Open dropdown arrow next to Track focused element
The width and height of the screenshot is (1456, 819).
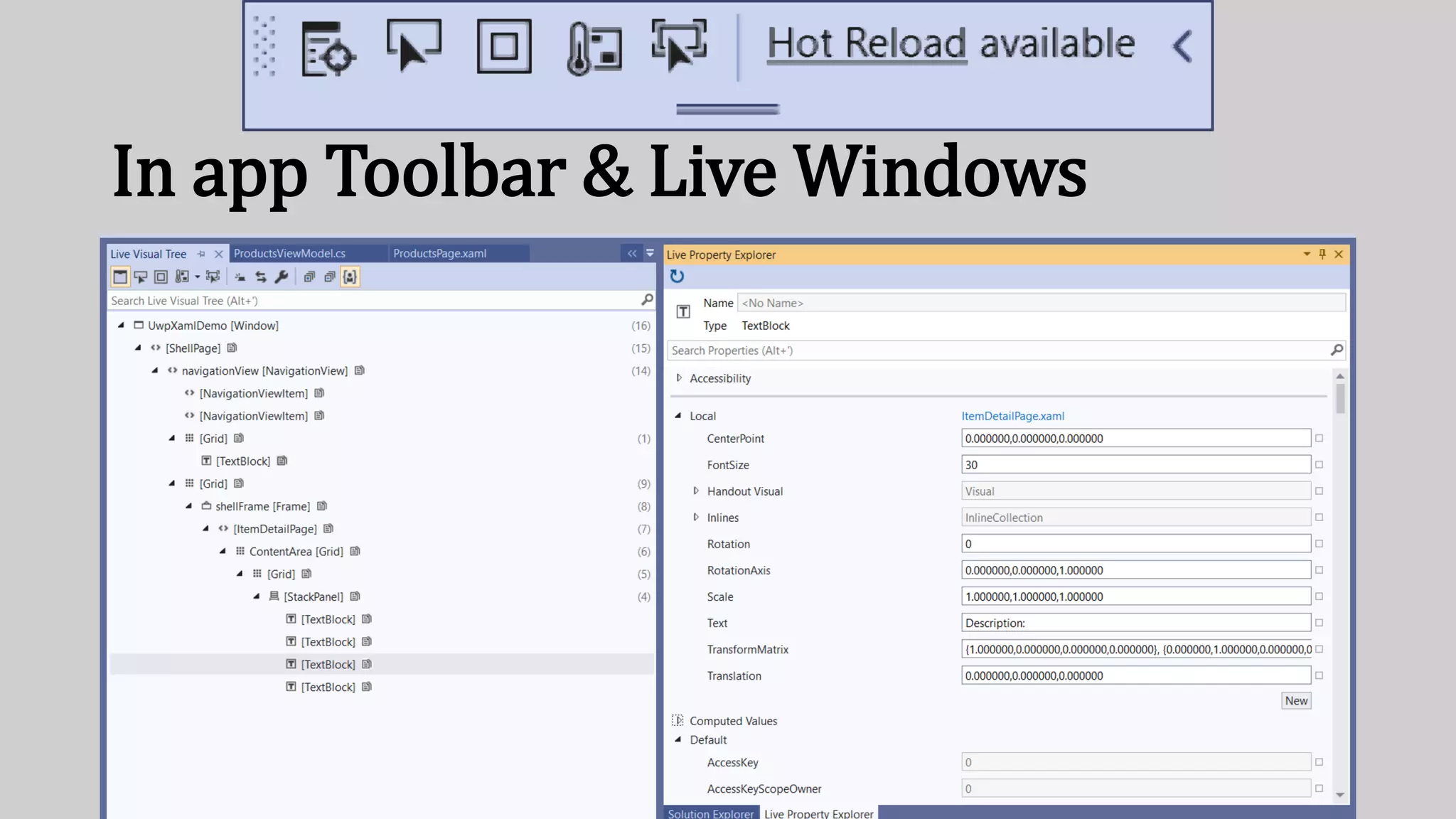click(x=197, y=277)
